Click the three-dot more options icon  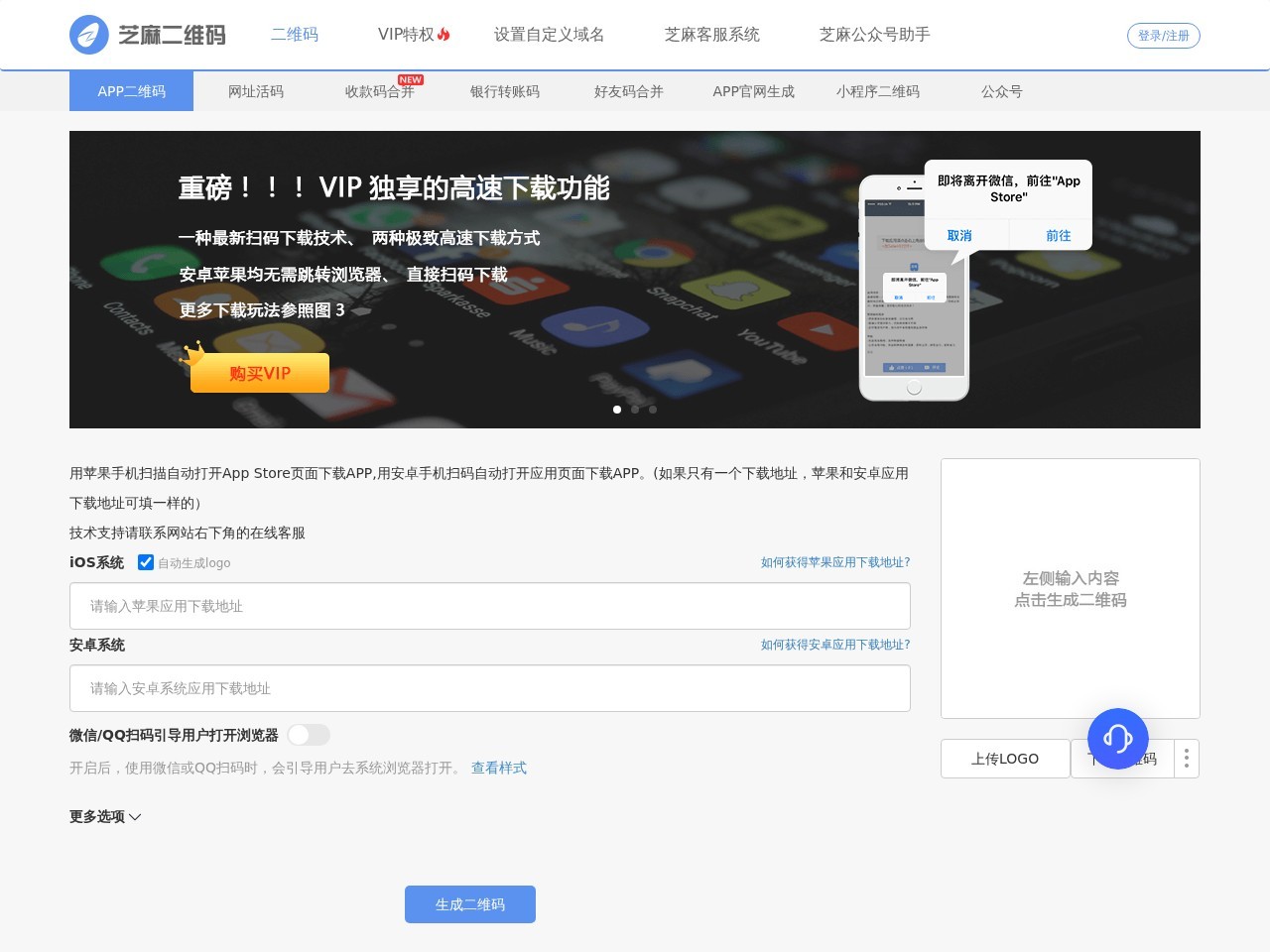coord(1187,759)
